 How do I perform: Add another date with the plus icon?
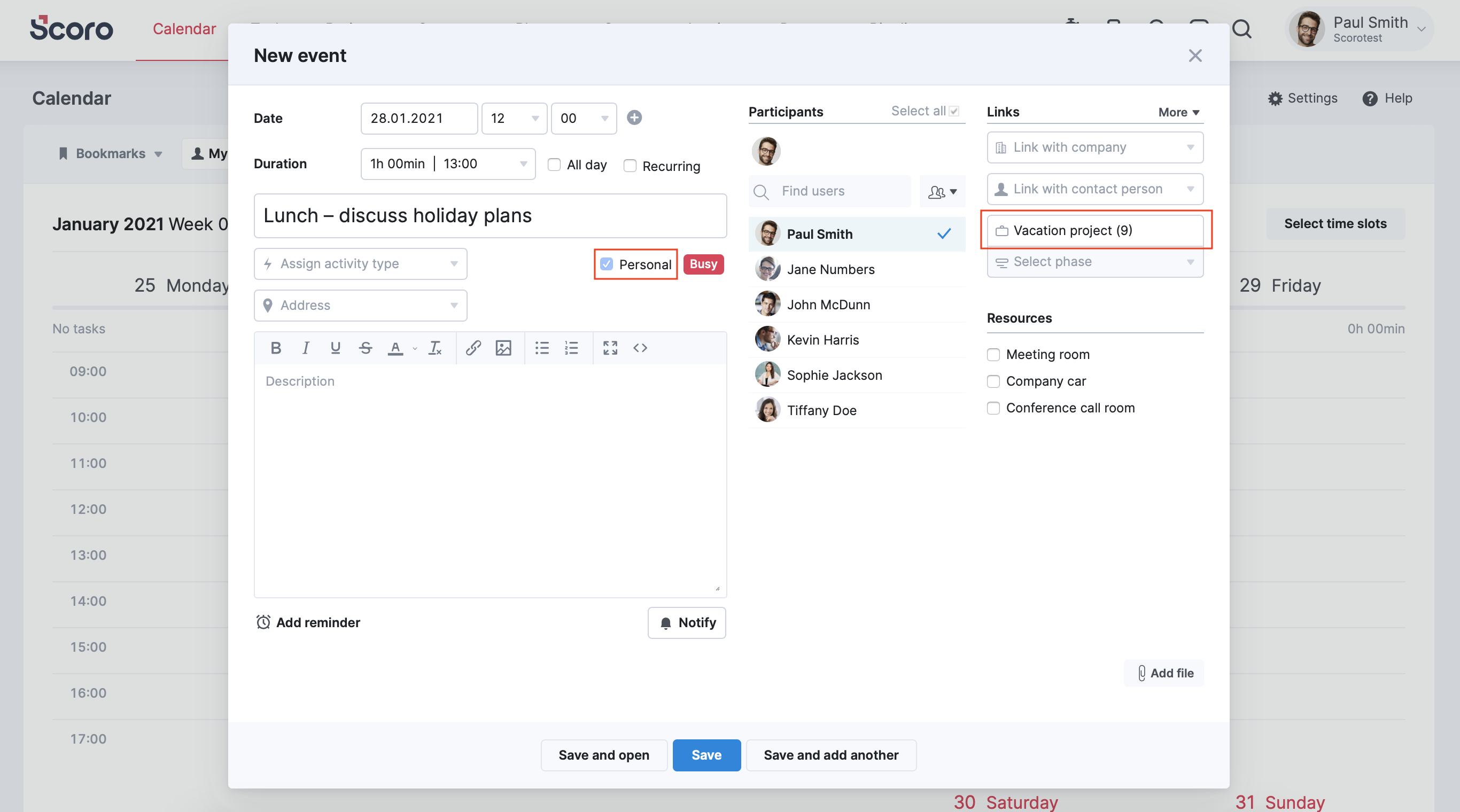coord(634,118)
